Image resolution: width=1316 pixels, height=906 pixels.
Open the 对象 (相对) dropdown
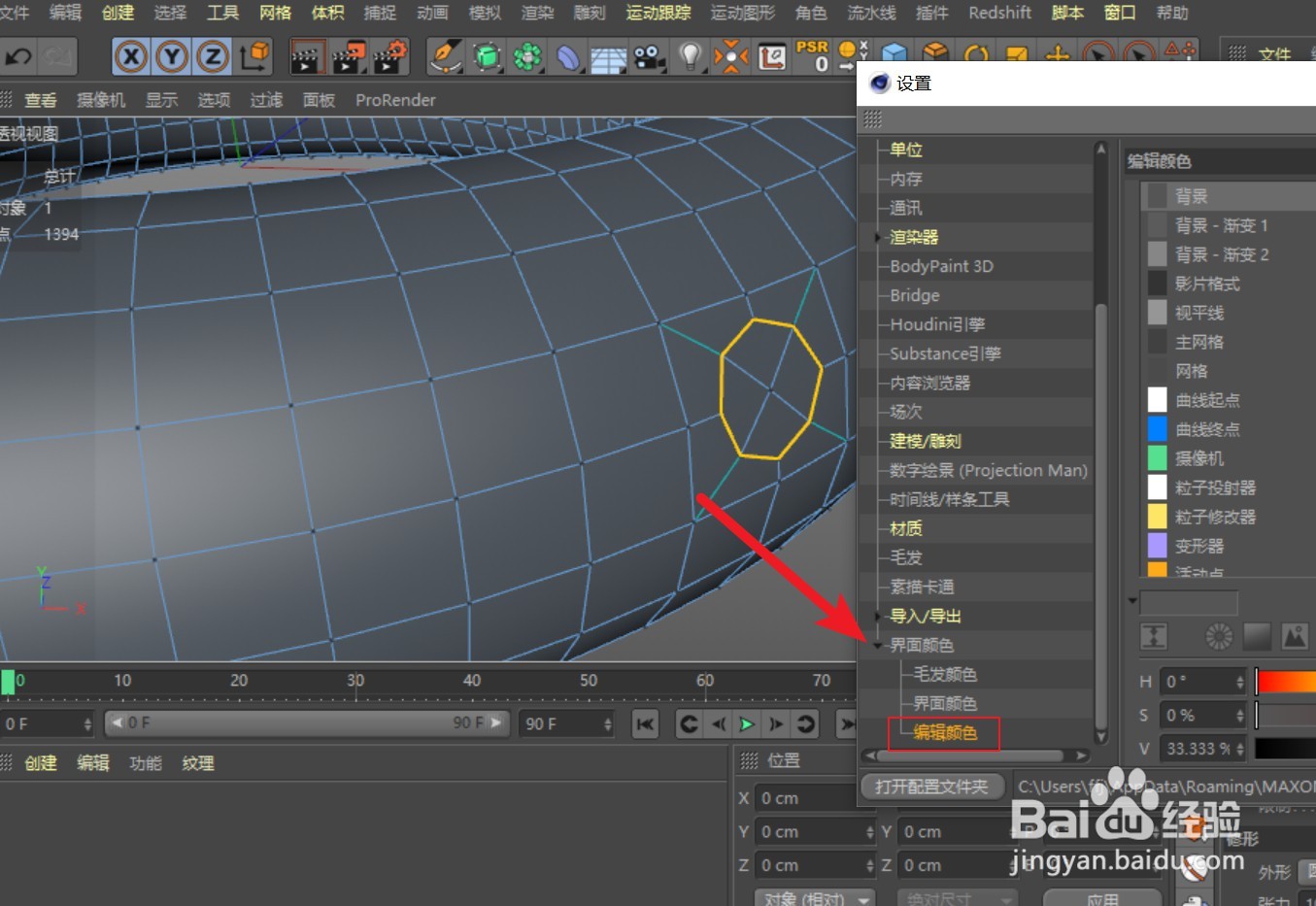tap(815, 898)
